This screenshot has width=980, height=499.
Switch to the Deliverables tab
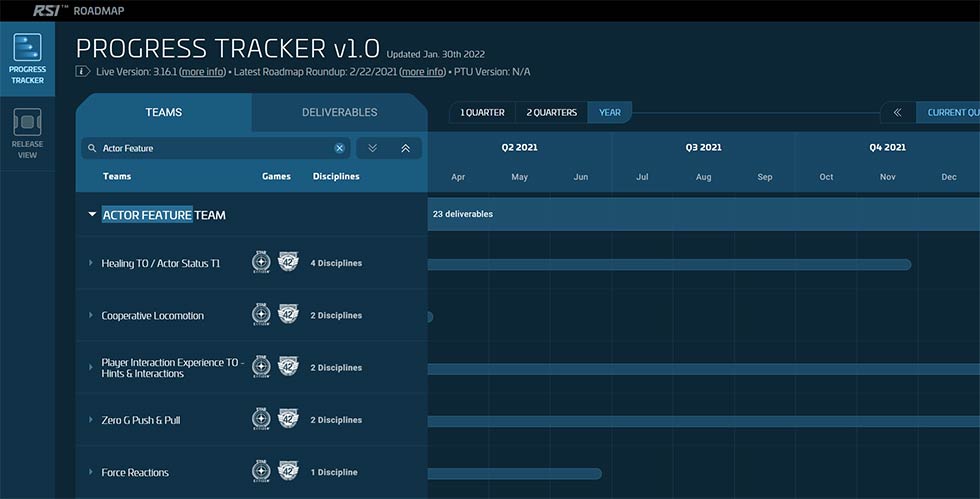(x=339, y=113)
